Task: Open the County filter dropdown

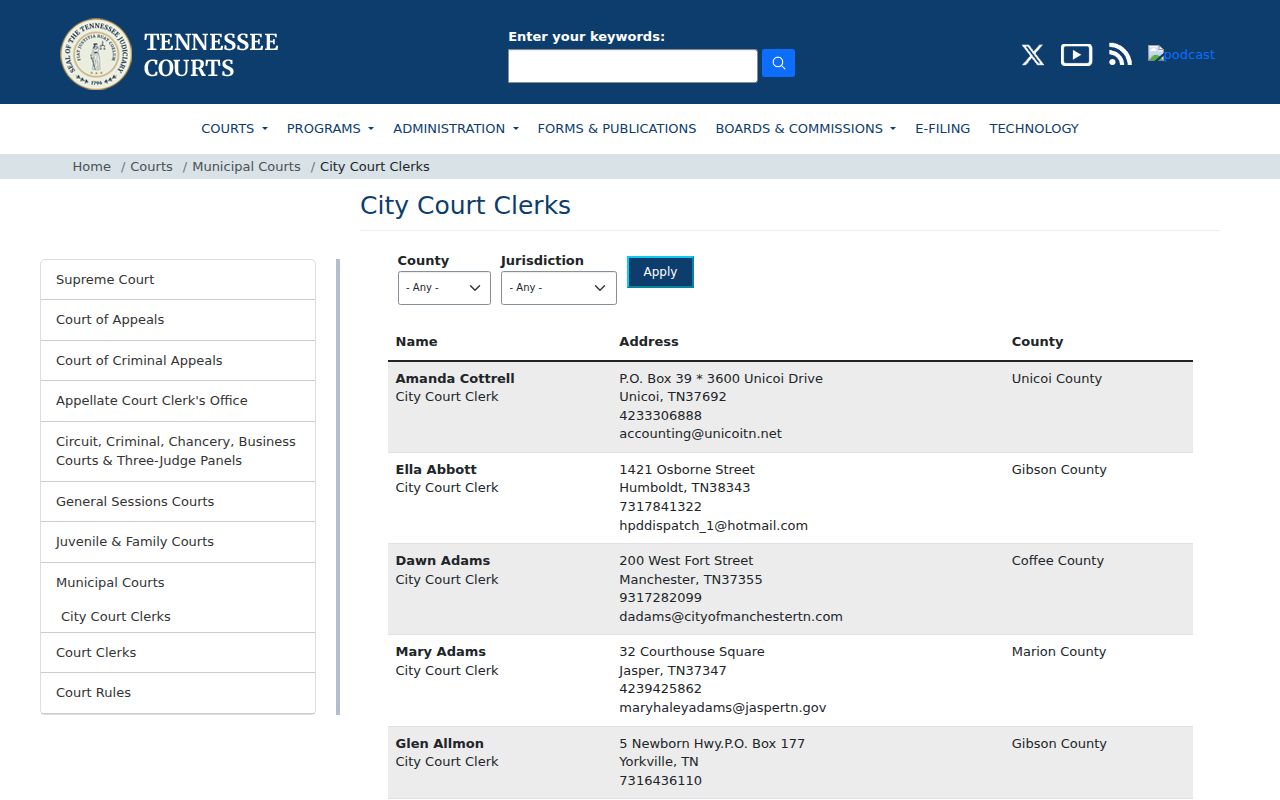Action: tap(444, 288)
